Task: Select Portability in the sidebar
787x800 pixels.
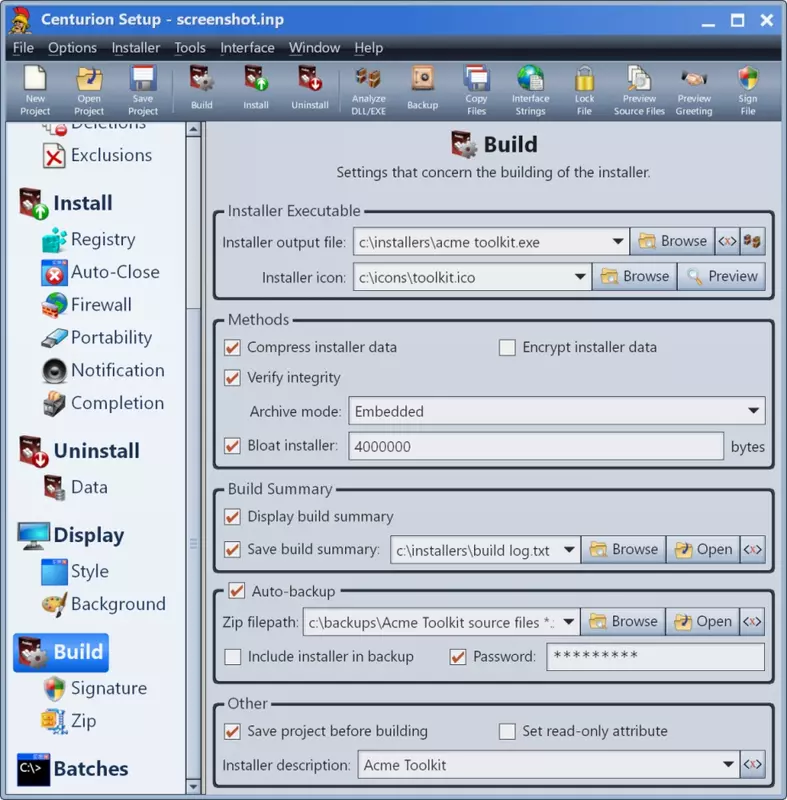Action: click(97, 338)
